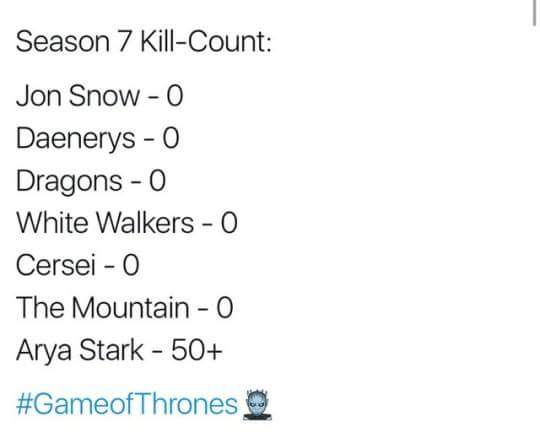This screenshot has width=540, height=433.
Task: Click the words 'White Walkers'
Action: click(105, 223)
